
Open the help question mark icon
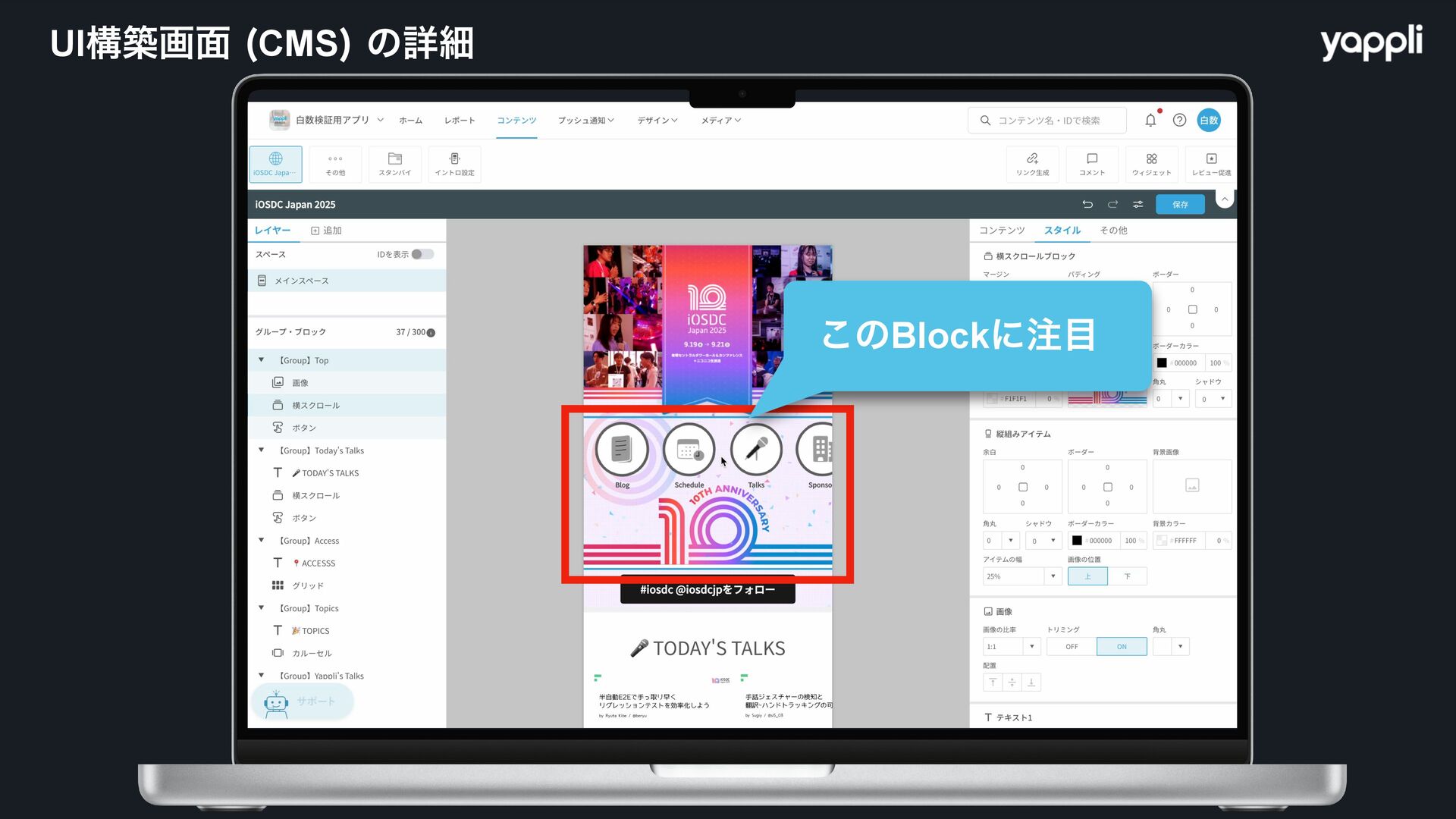tap(1179, 120)
